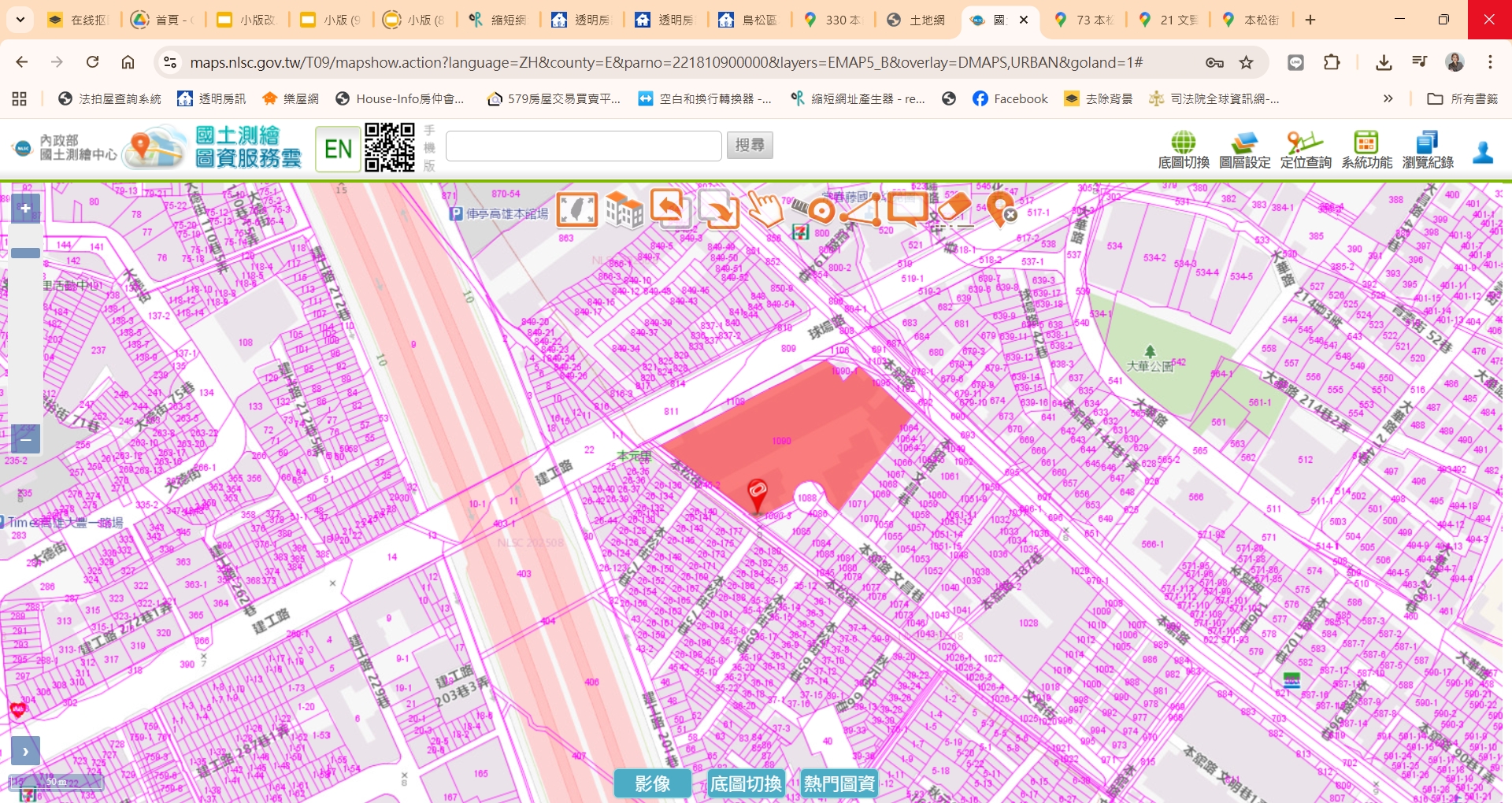The width and height of the screenshot is (1512, 803).
Task: Select the 3D buildings icon
Action: point(624,210)
